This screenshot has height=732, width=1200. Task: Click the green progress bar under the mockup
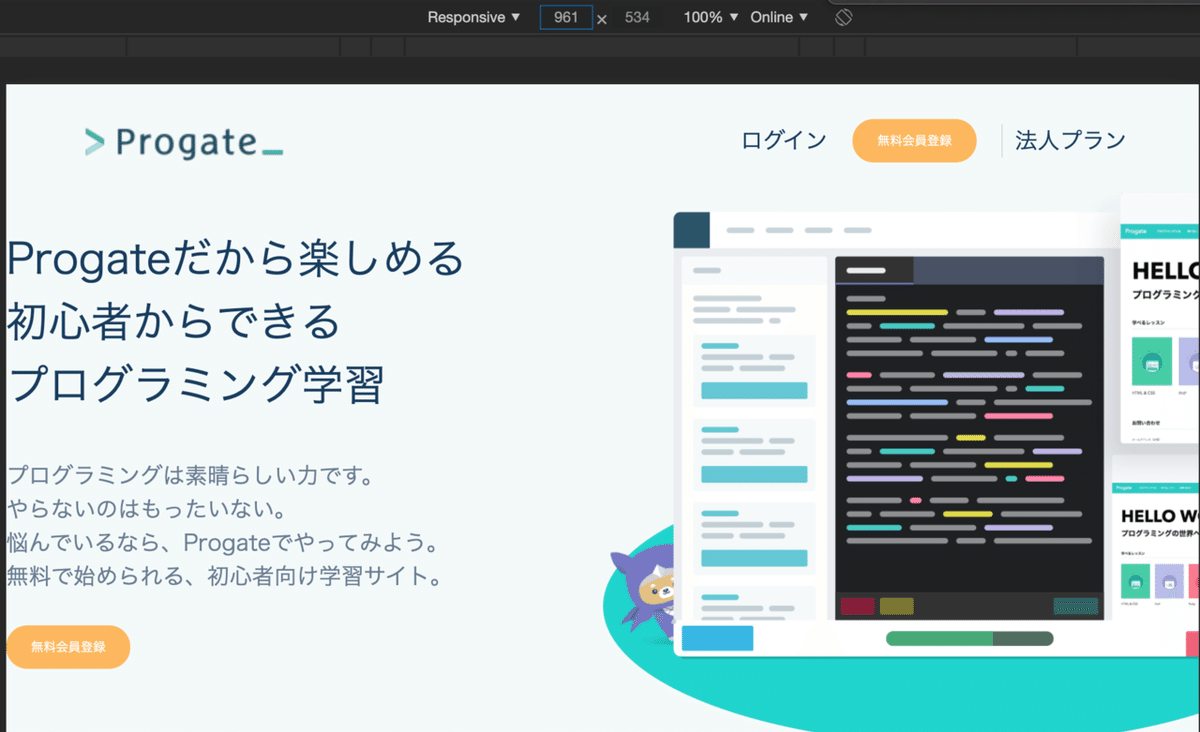pyautogui.click(x=968, y=637)
